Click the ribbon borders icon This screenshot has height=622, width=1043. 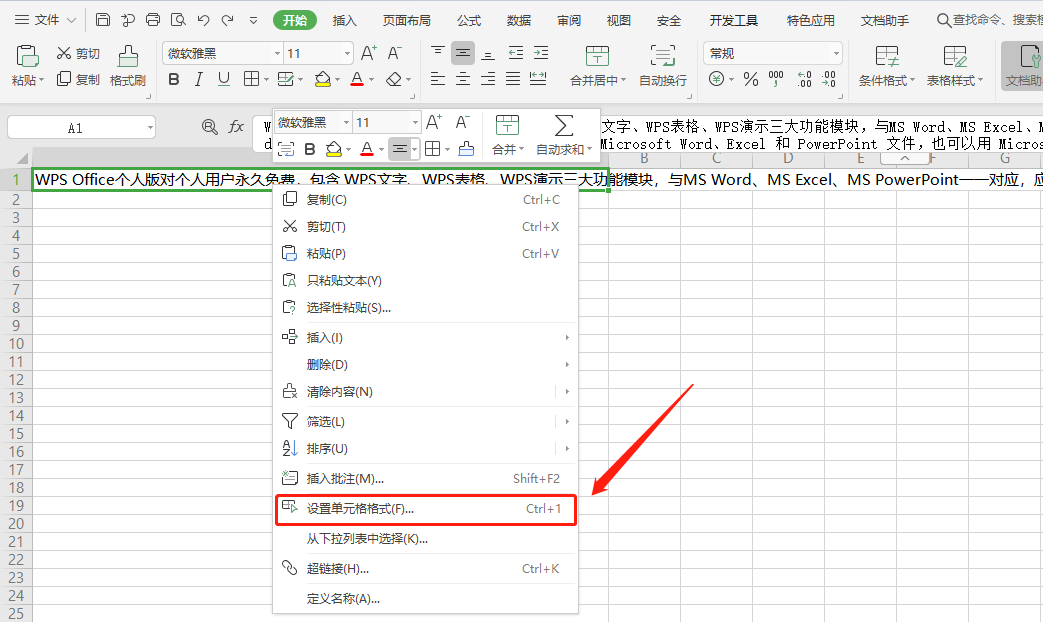(251, 80)
